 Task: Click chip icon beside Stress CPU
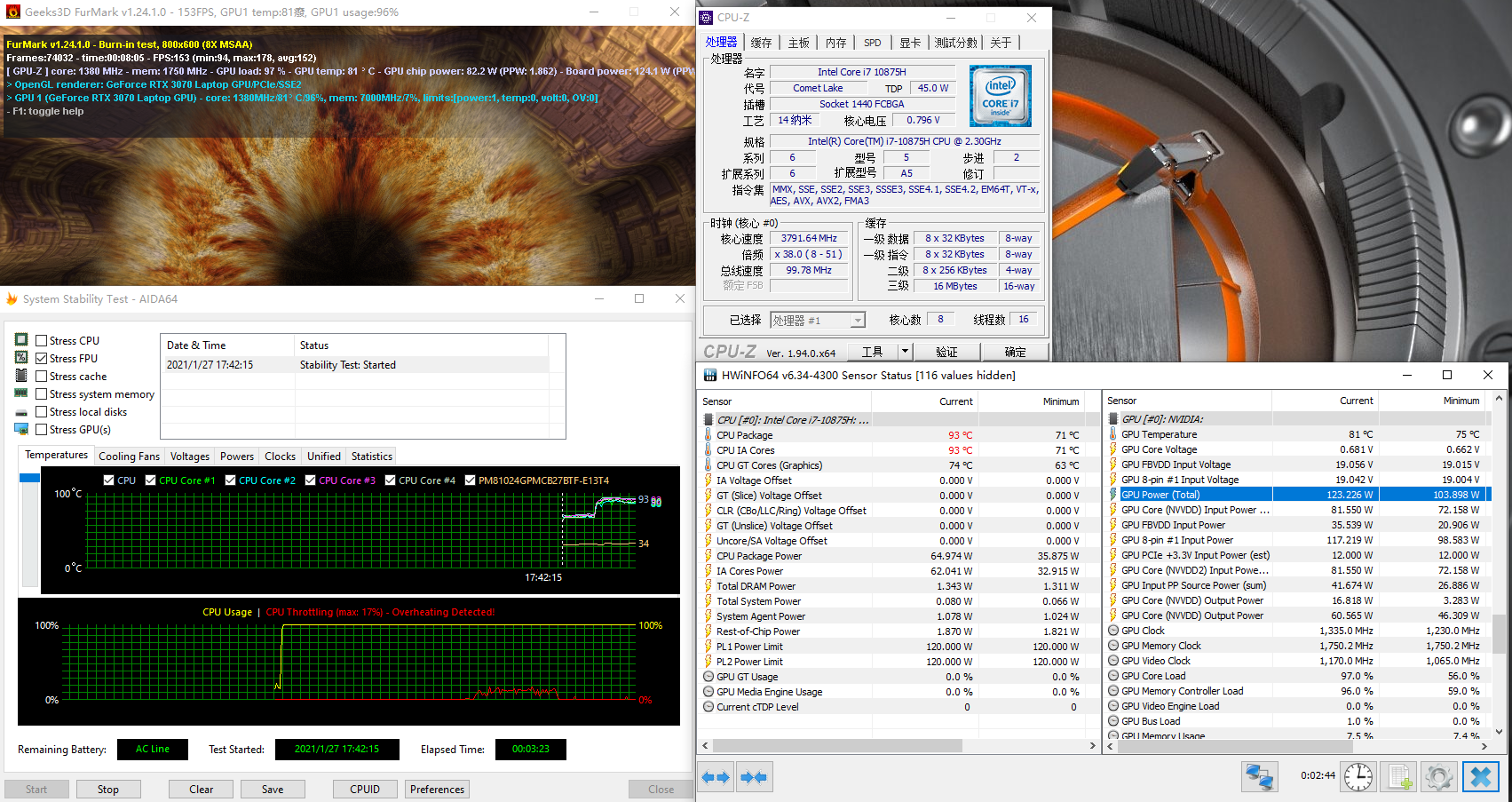coord(21,339)
